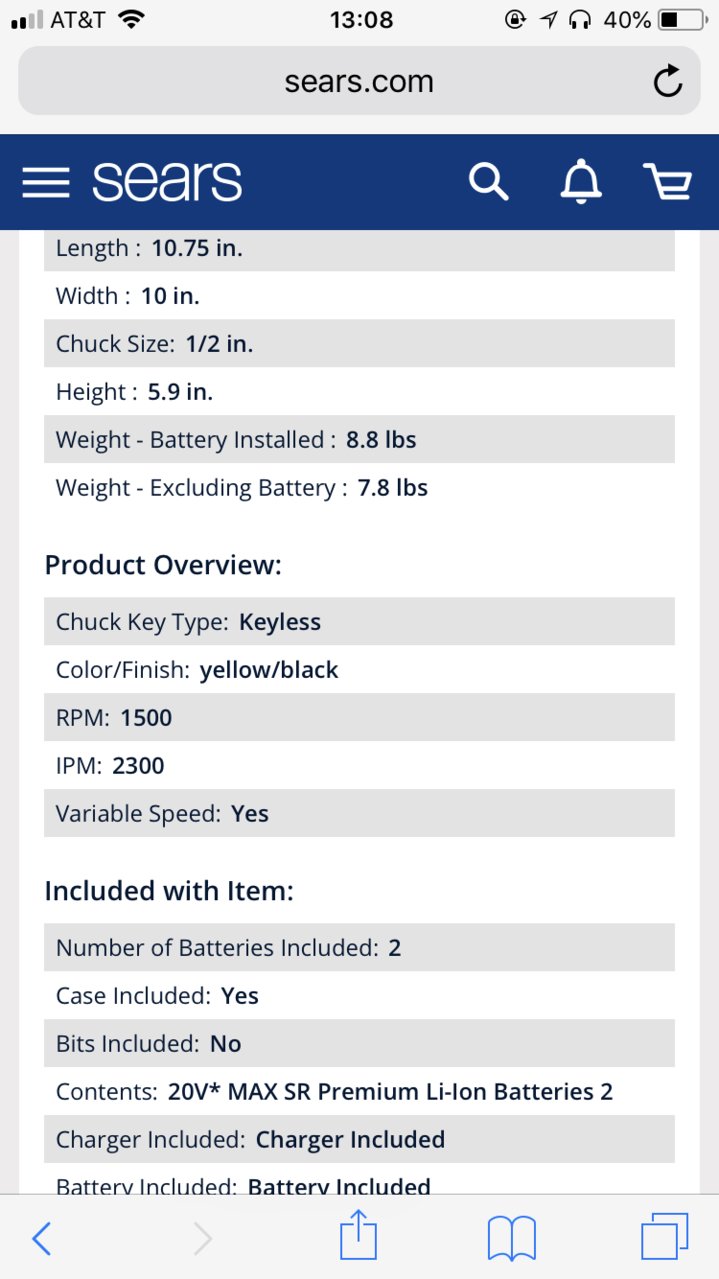719x1279 pixels.
Task: Tap the Weight - Battery Installed row
Action: pyautogui.click(x=359, y=439)
